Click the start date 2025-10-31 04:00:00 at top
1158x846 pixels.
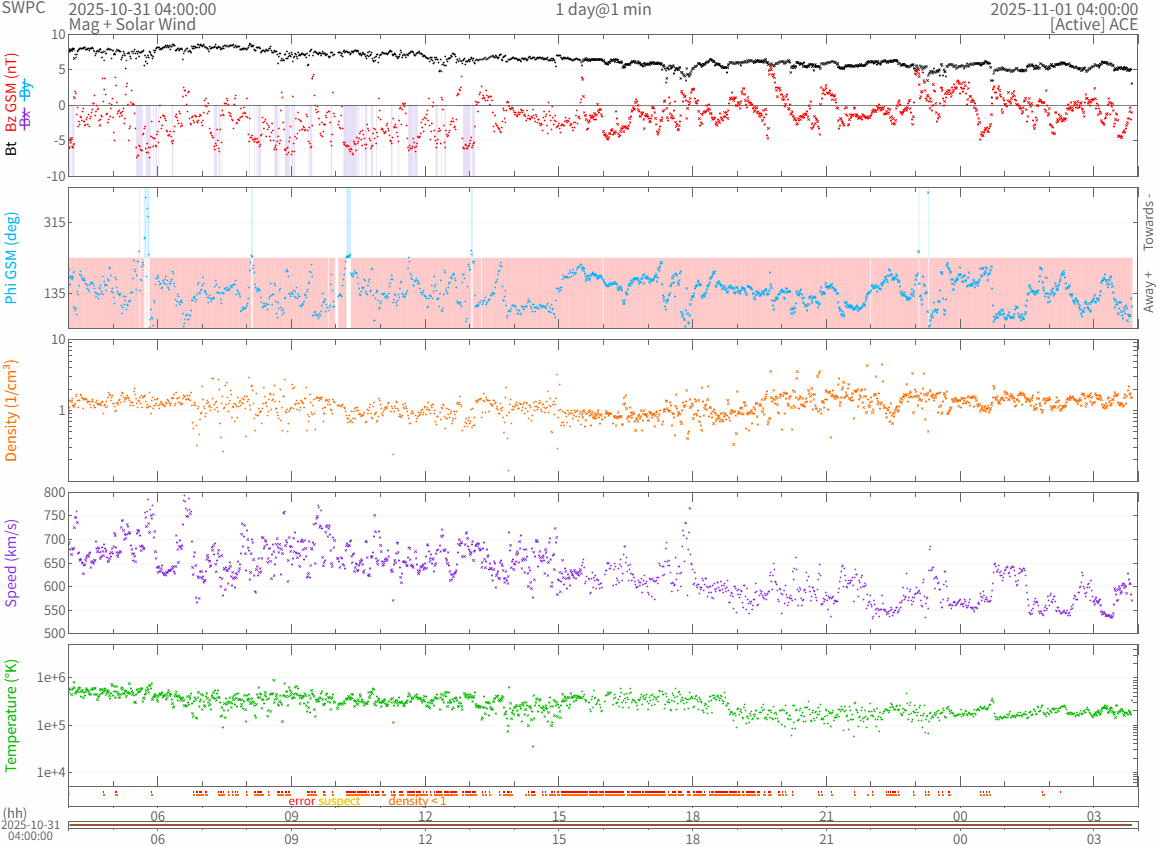coord(142,9)
